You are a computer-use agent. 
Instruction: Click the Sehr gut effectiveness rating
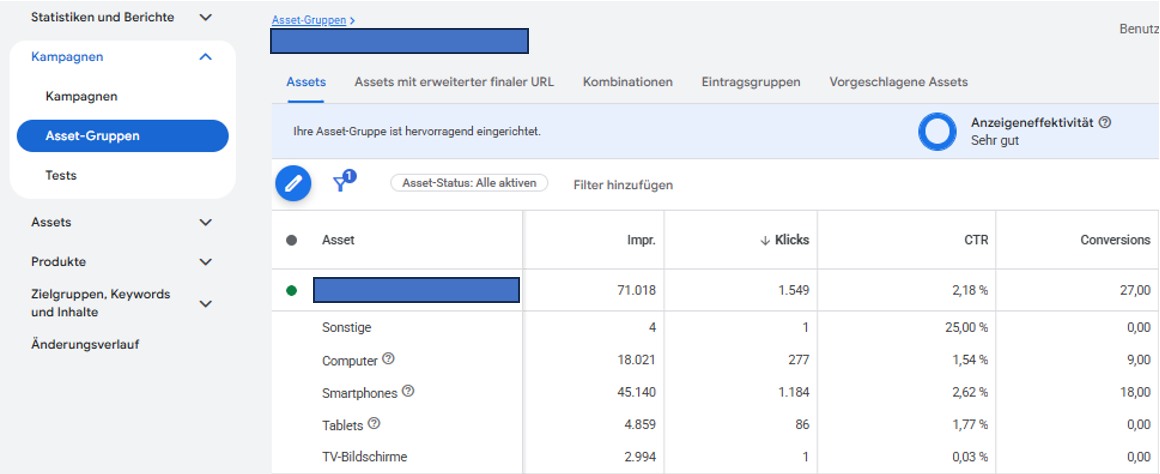[994, 140]
